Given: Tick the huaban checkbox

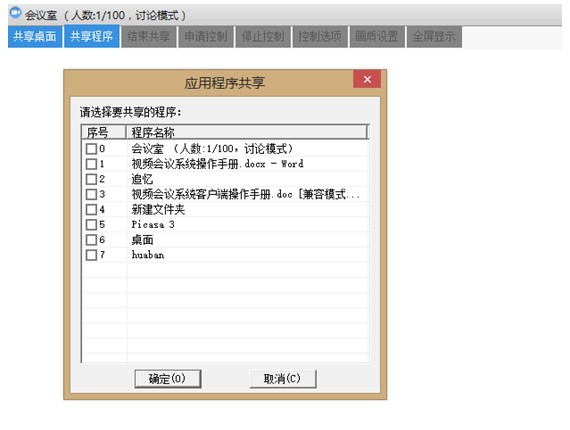Looking at the screenshot, I should [x=91, y=255].
